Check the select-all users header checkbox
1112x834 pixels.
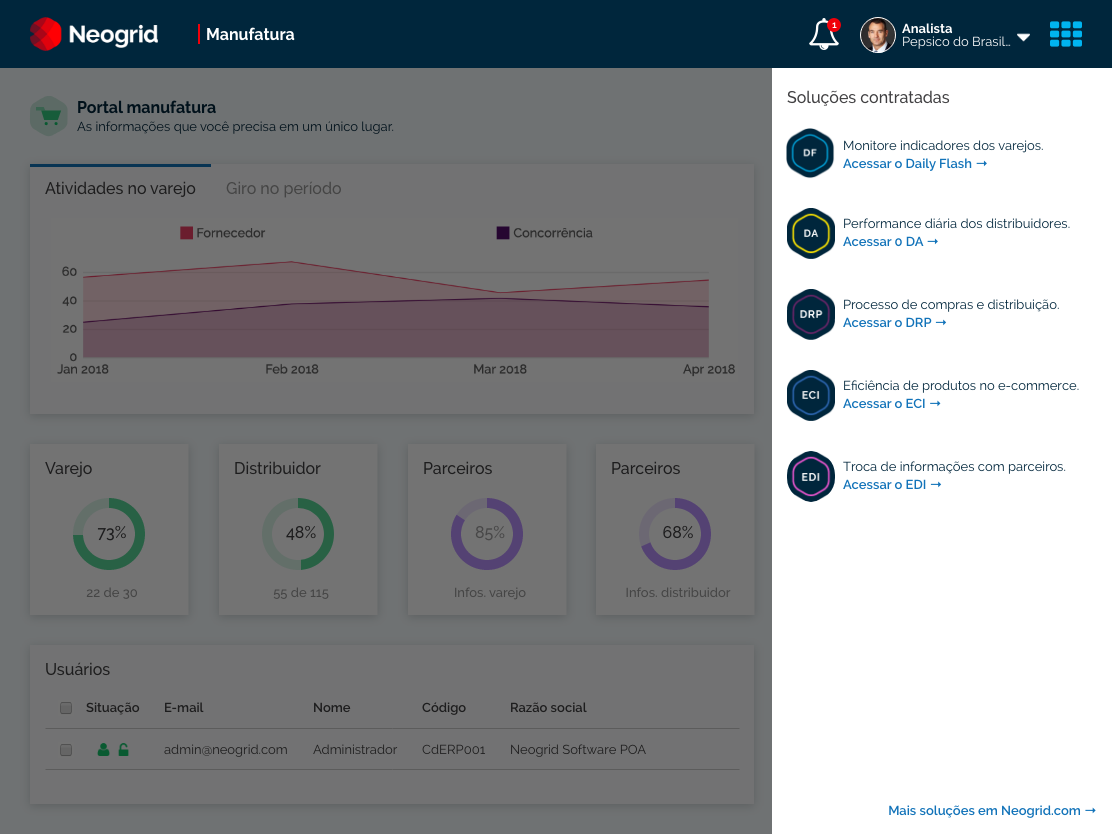click(66, 708)
